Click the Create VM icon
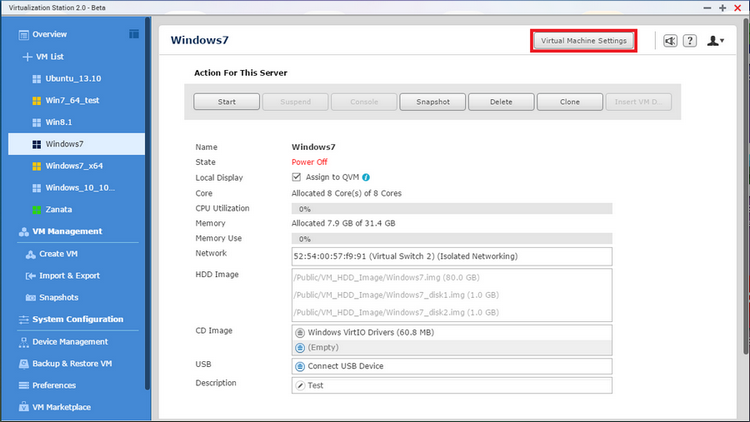Viewport: 750px width, 422px height. tap(31, 254)
